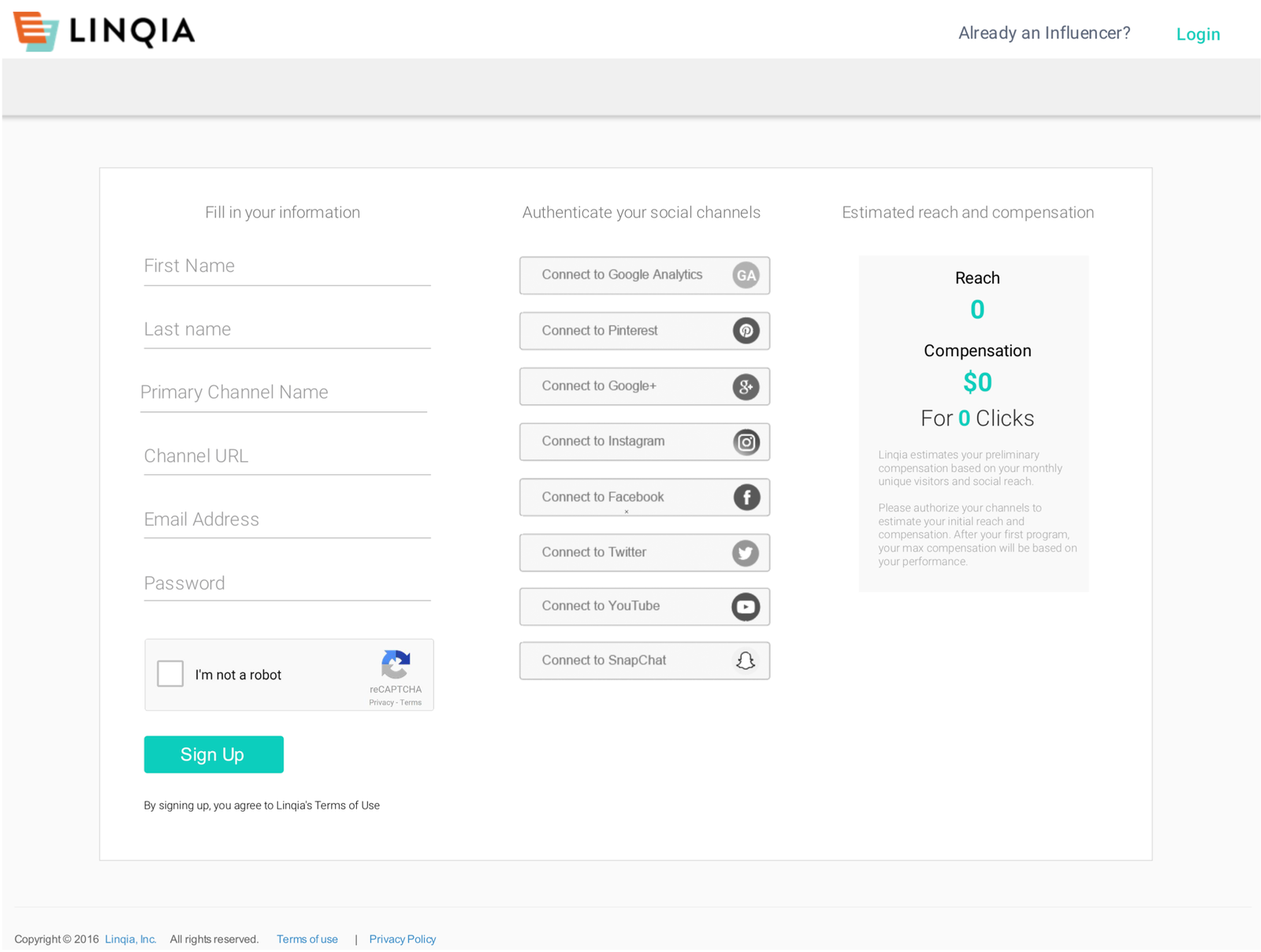Open the Linqia, Inc. footer link
Screen dimensions: 1261x952
pyautogui.click(x=131, y=939)
